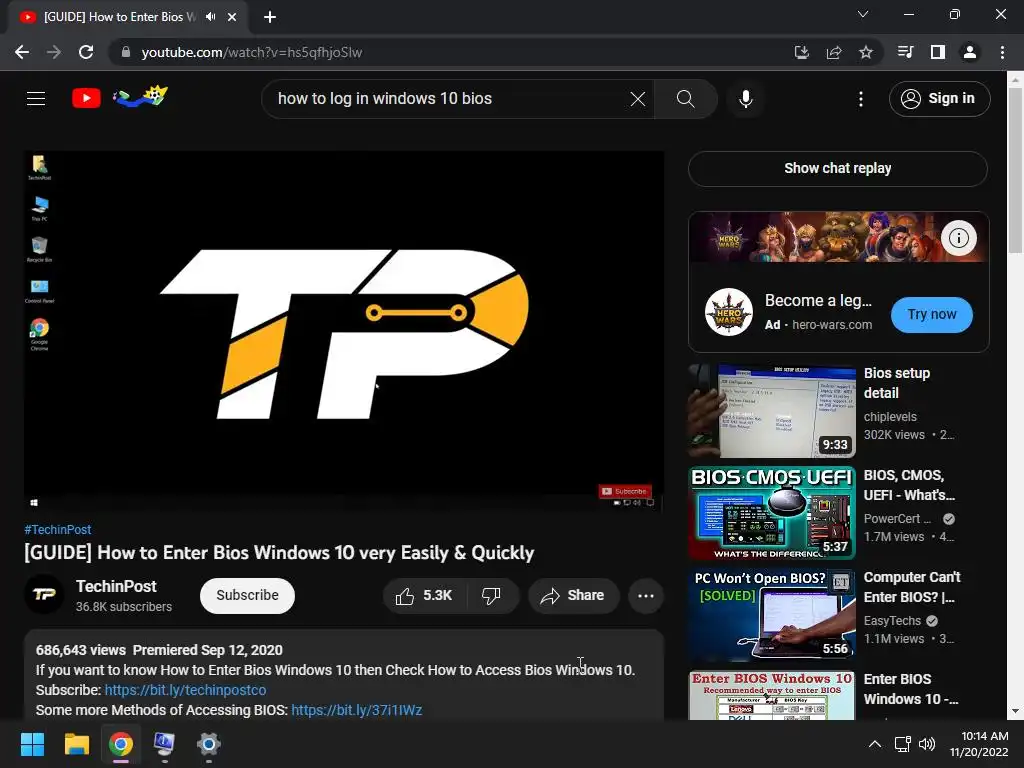The image size is (1024, 768).
Task: Open taskbar volume icon
Action: point(927,744)
